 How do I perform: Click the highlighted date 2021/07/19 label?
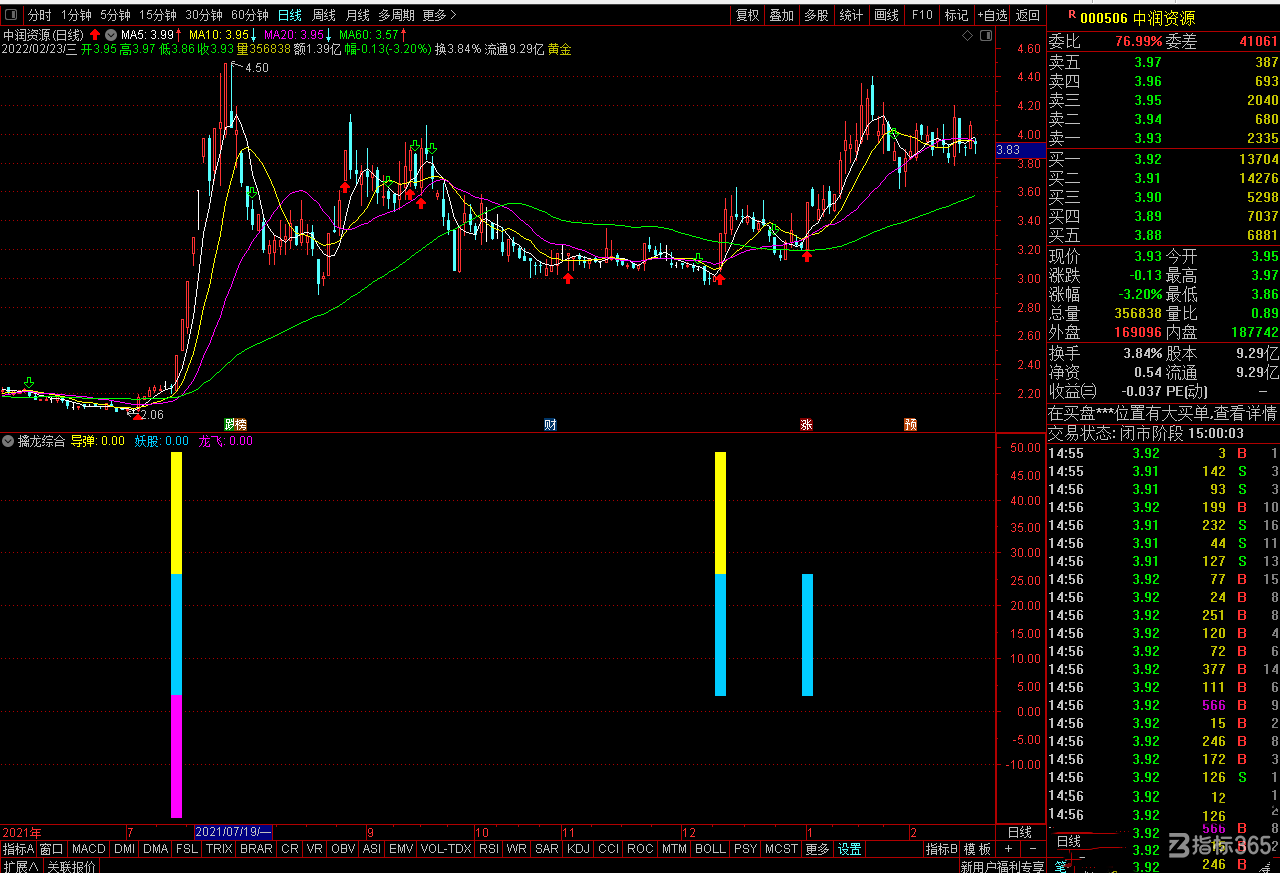coord(234,832)
